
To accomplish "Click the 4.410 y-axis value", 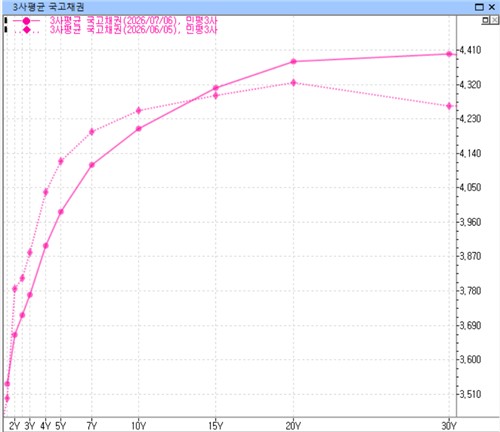I will 470,50.
